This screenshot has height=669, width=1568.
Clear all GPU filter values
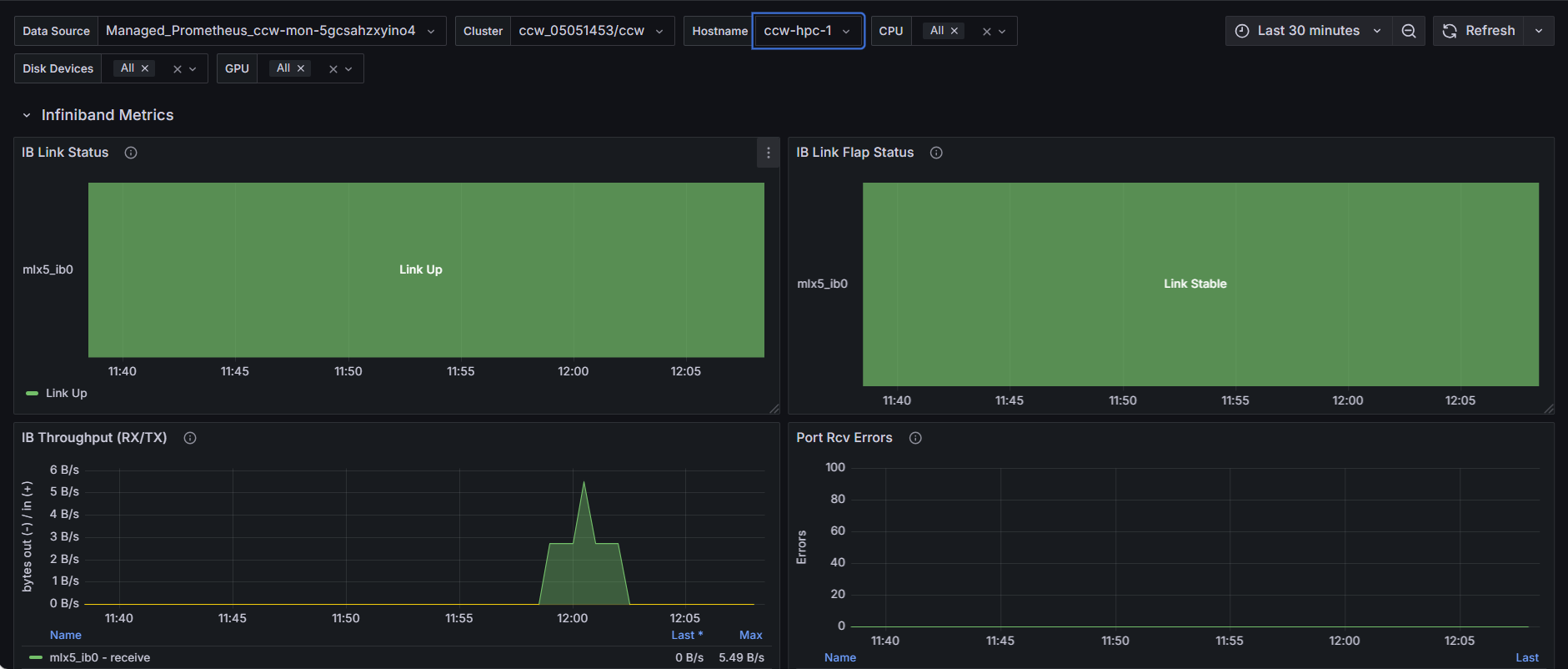tap(333, 69)
